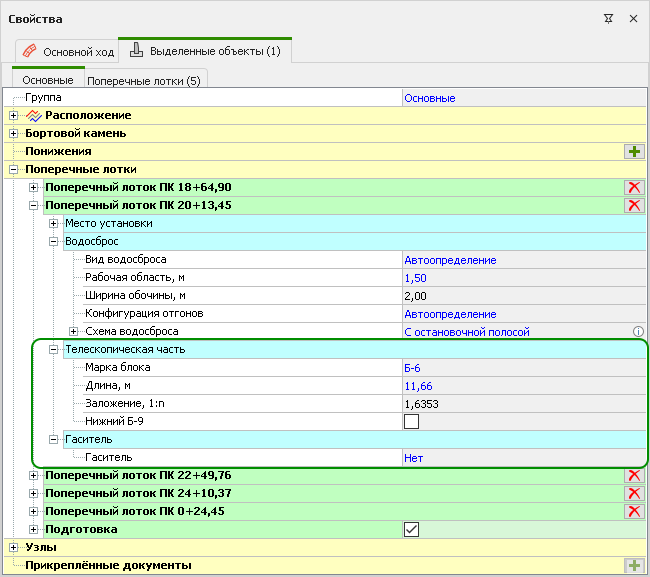Add attachment in Прикреплённые документы row

pyautogui.click(x=633, y=565)
